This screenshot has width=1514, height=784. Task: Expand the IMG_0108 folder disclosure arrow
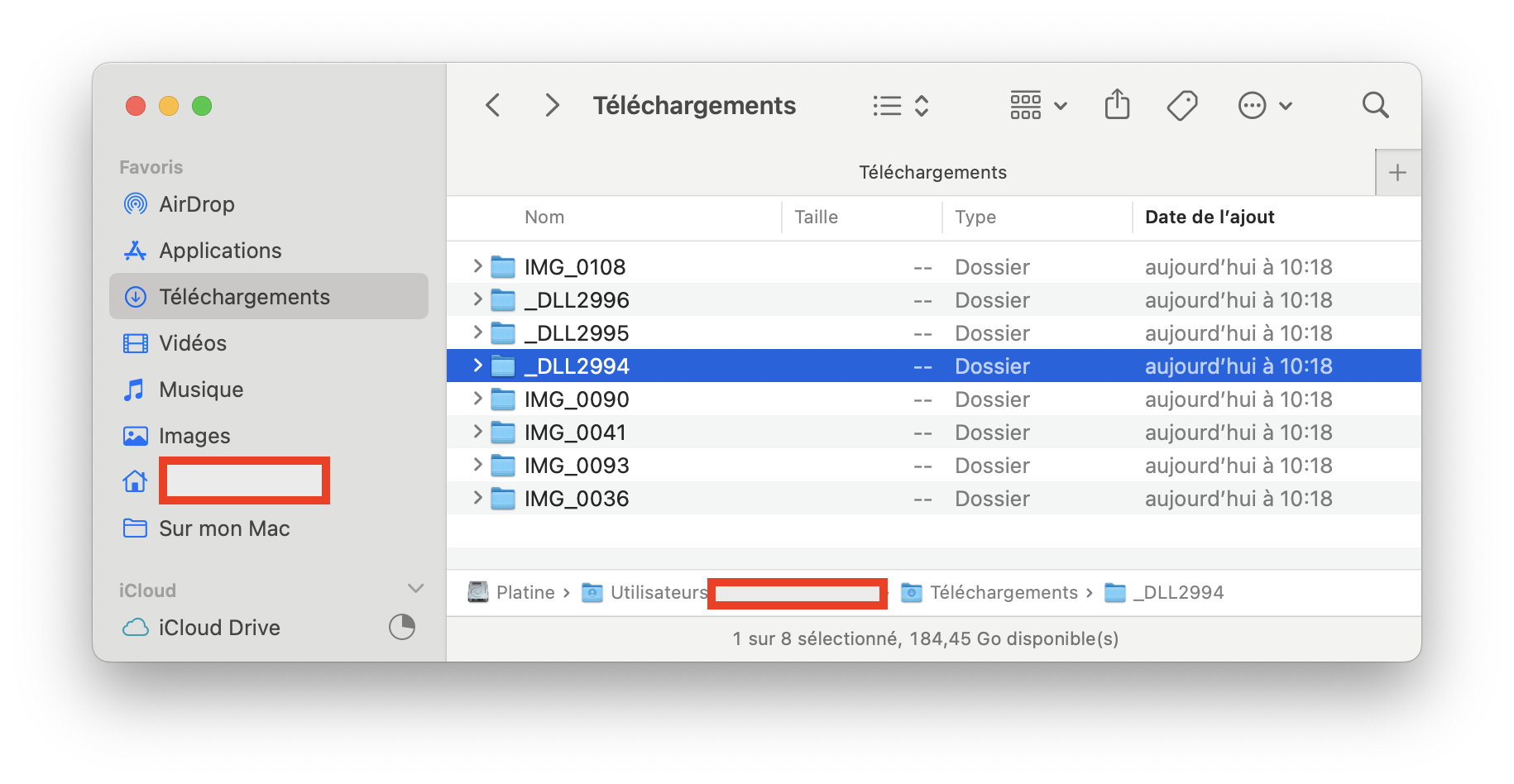pyautogui.click(x=477, y=266)
